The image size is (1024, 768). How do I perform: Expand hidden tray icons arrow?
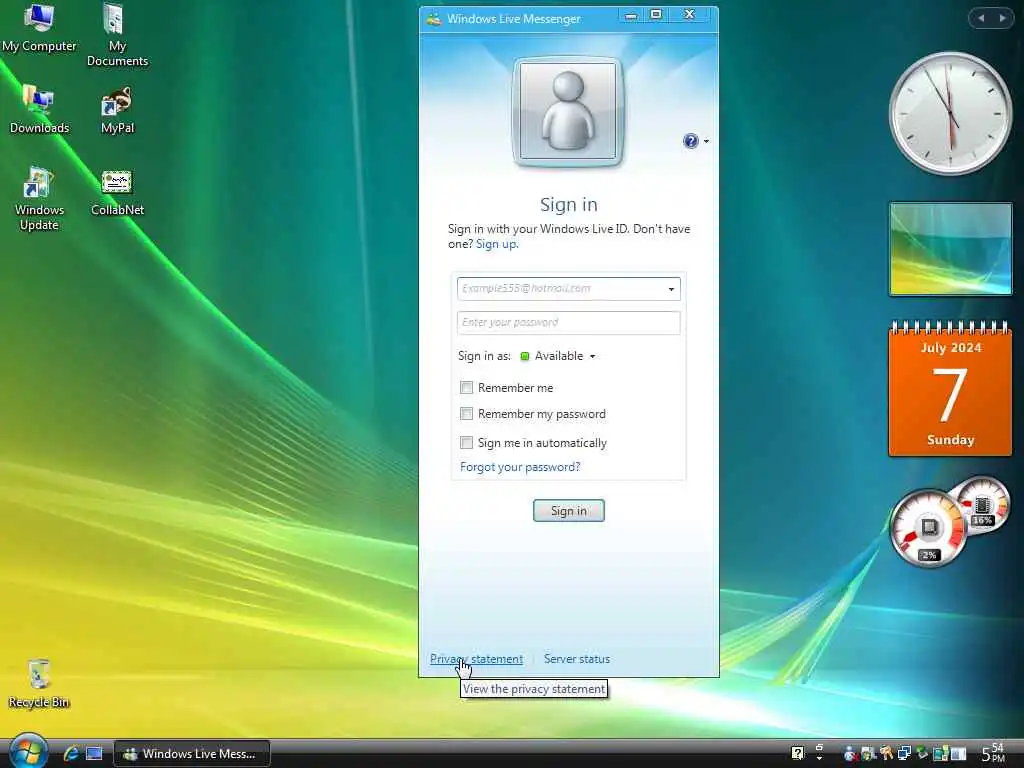pyautogui.click(x=819, y=756)
